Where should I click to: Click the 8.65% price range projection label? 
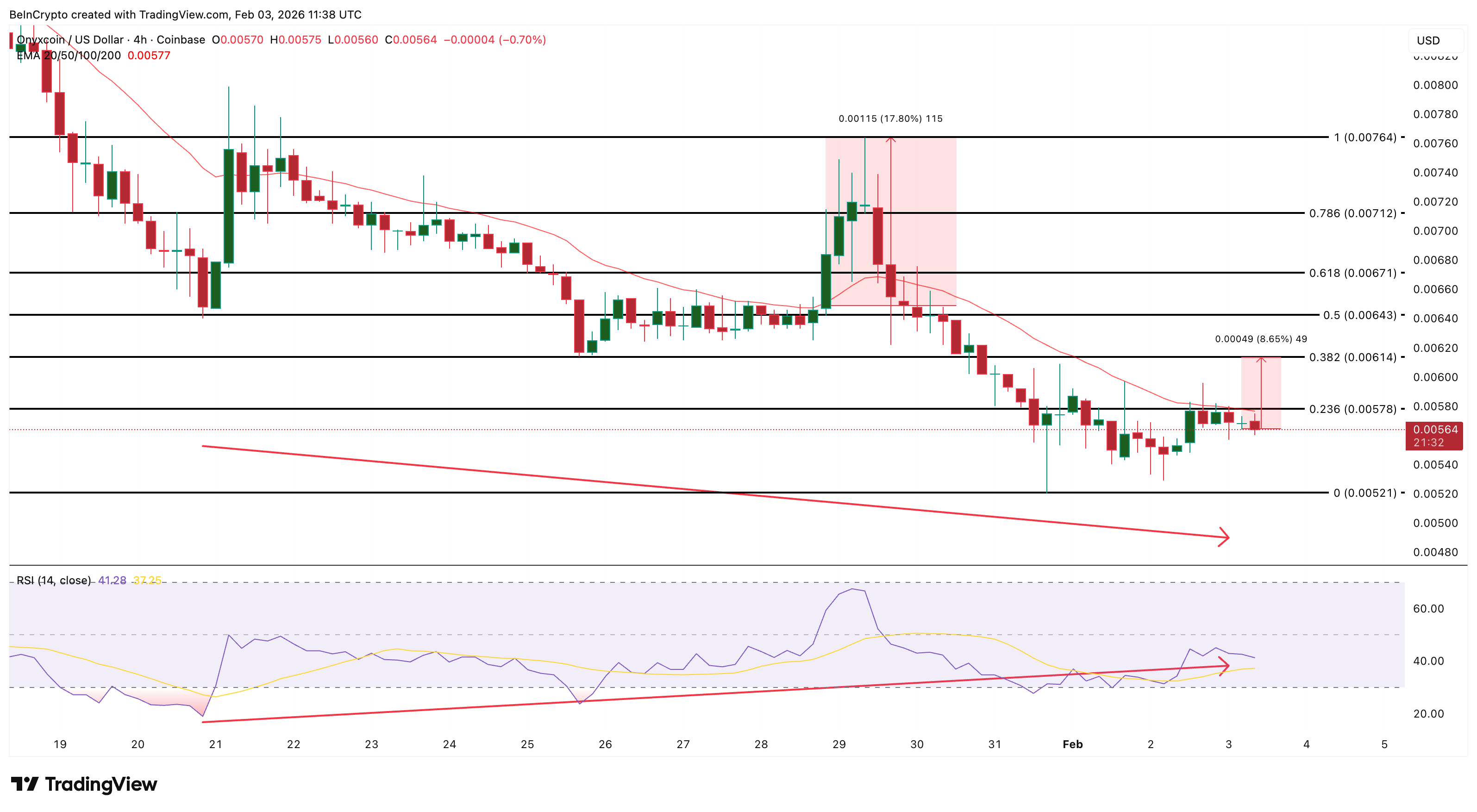point(1260,339)
